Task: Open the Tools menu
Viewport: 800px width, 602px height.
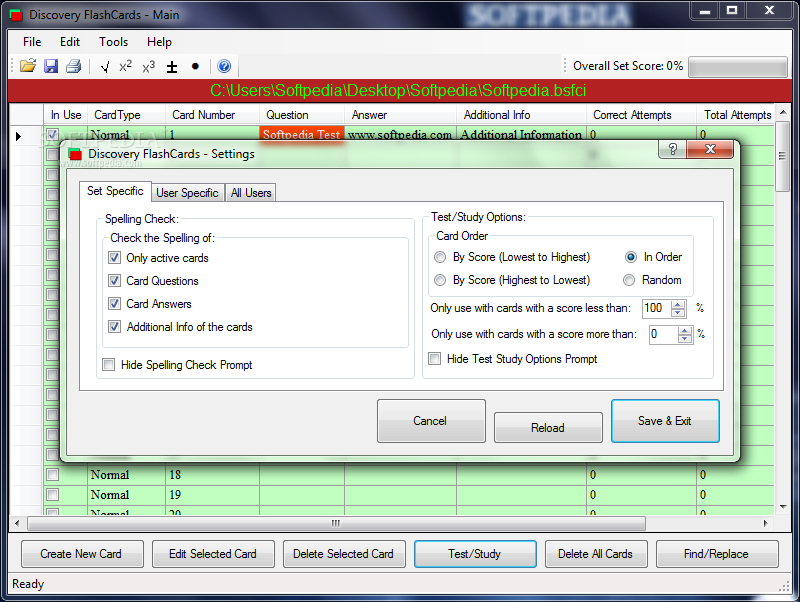Action: point(113,42)
